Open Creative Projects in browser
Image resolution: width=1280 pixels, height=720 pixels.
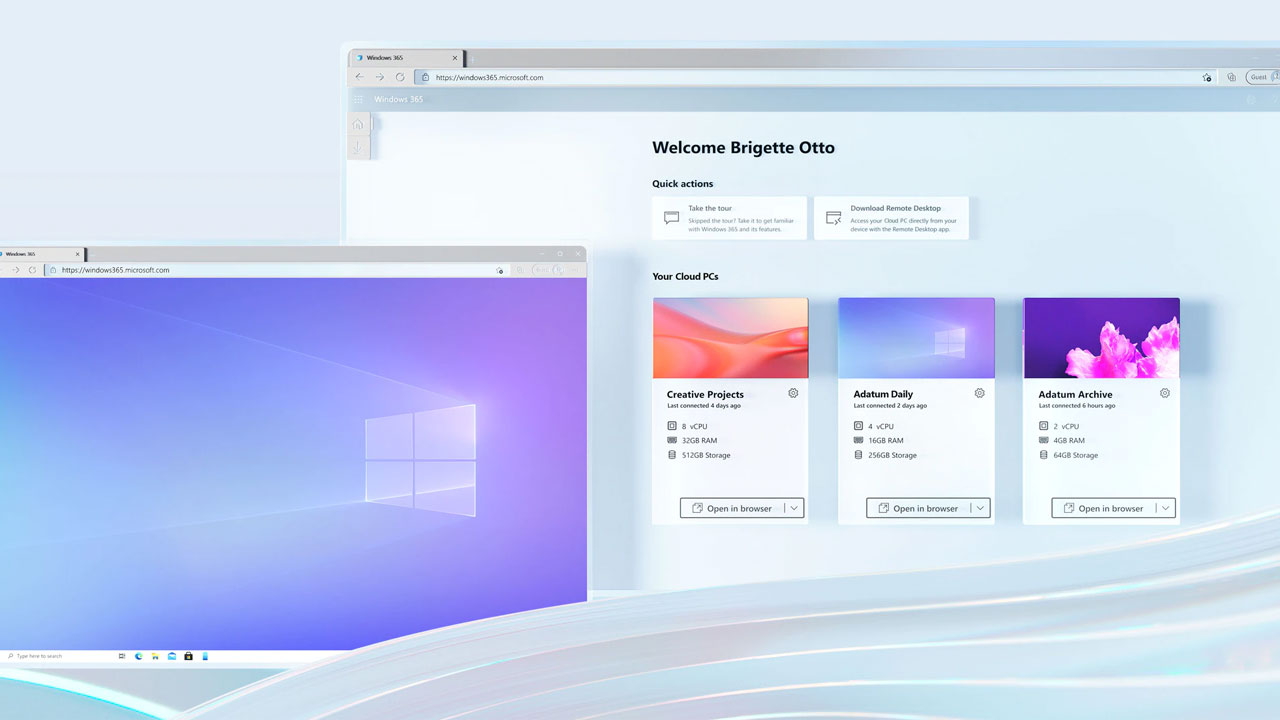pos(732,508)
